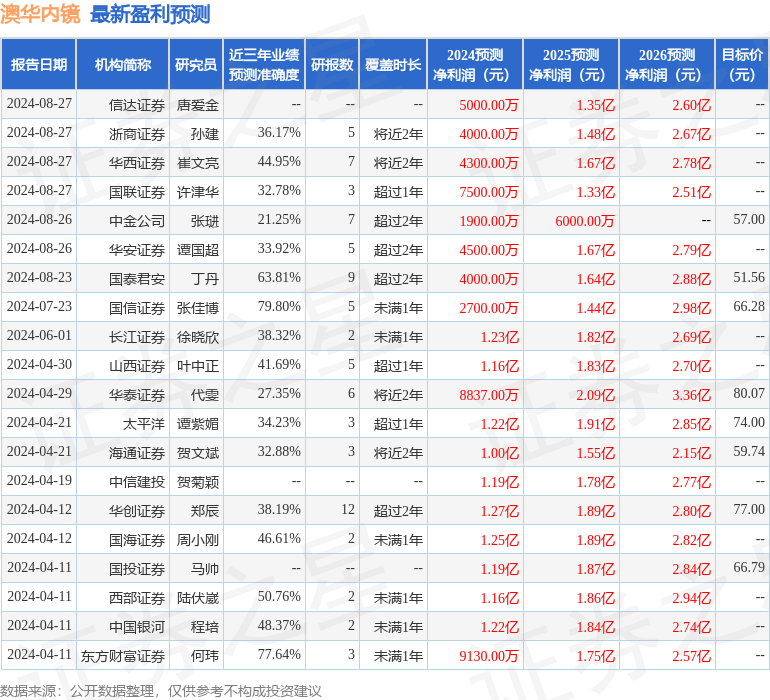Viewport: 770px width, 700px height.
Task: Click the 东方财富证券 institution cell
Action: [123, 656]
